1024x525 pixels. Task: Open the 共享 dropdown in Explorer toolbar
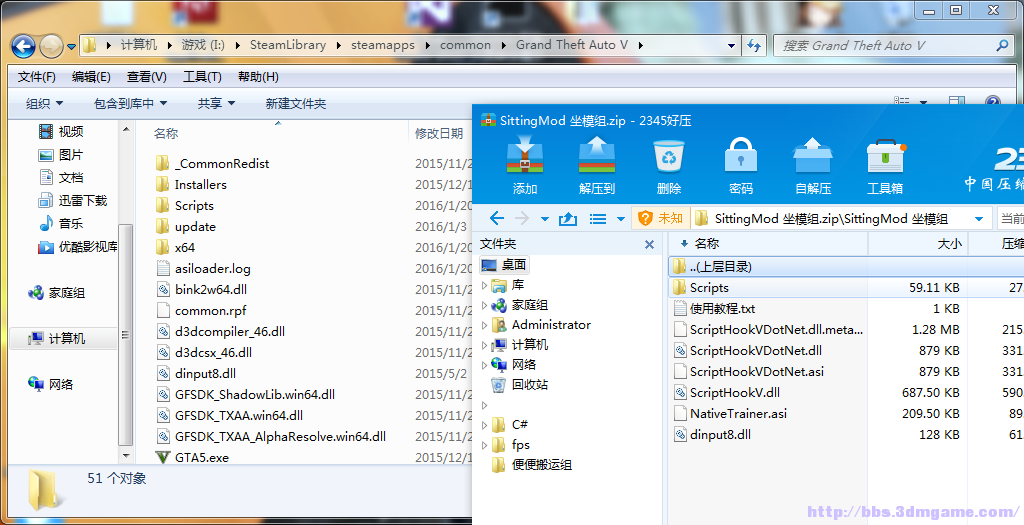tap(216, 104)
